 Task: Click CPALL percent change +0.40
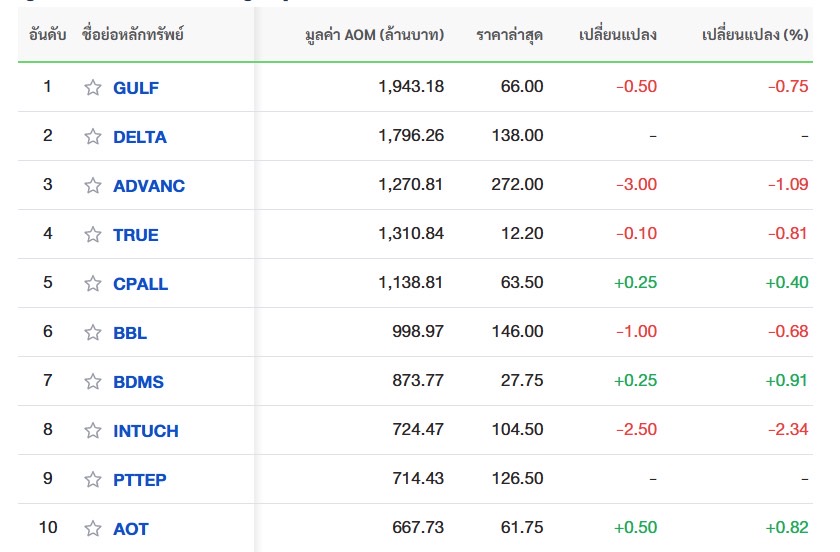[787, 282]
